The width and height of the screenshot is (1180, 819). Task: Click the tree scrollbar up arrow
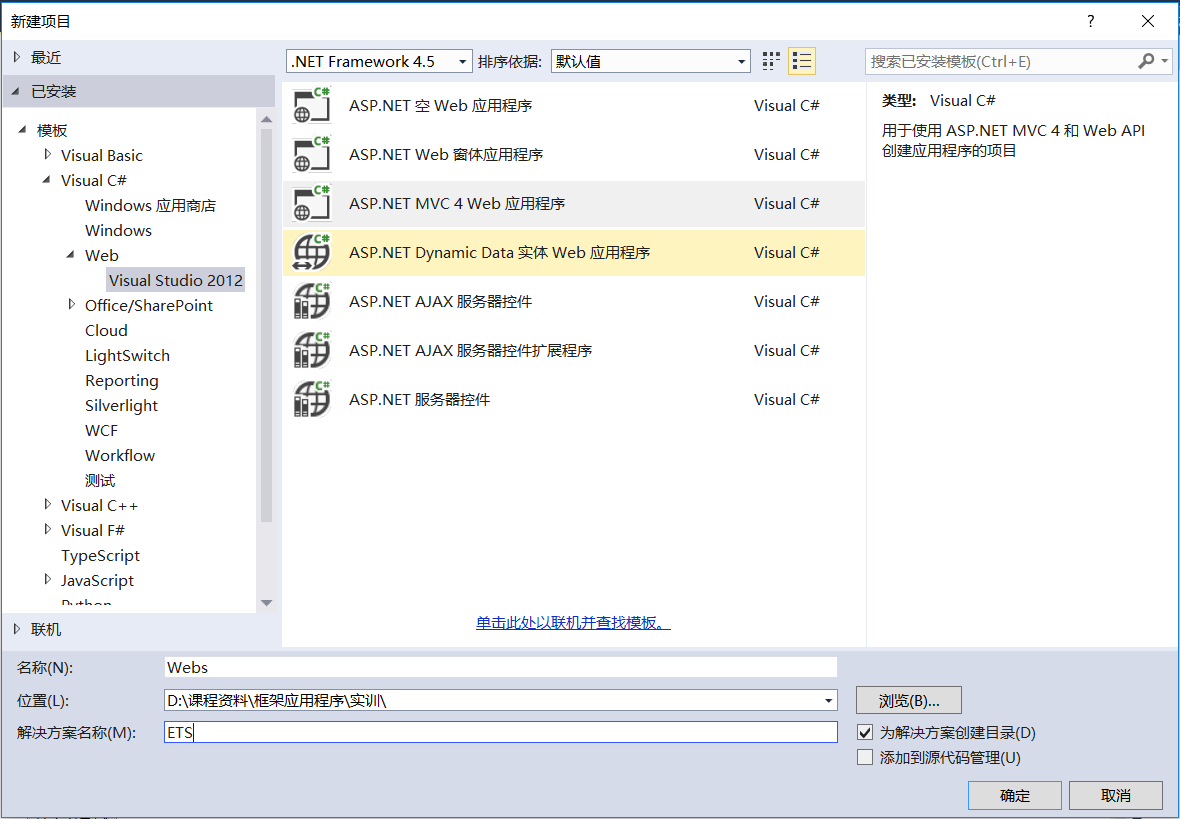coord(266,120)
